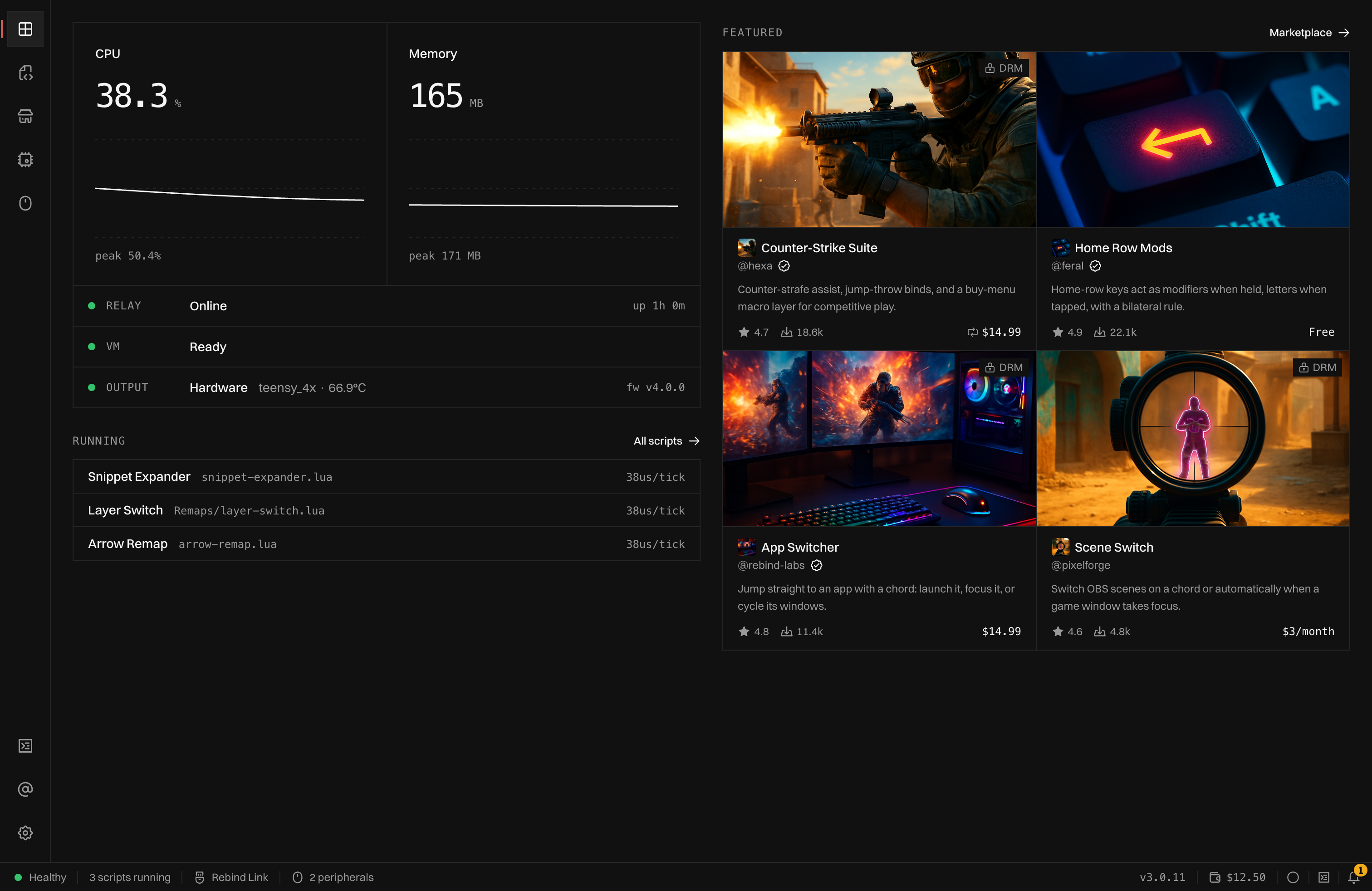Click the verified badge next to @hexa
This screenshot has width=1372, height=891.
click(784, 266)
